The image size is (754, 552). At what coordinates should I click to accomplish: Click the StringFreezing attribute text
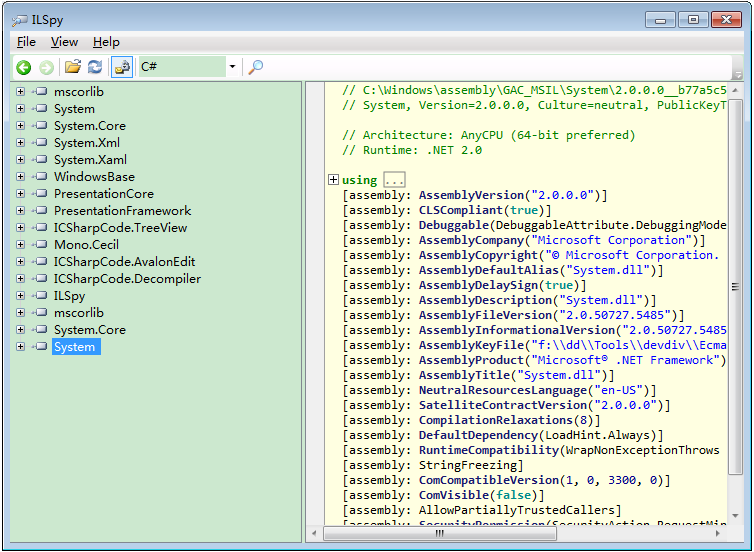click(x=468, y=465)
